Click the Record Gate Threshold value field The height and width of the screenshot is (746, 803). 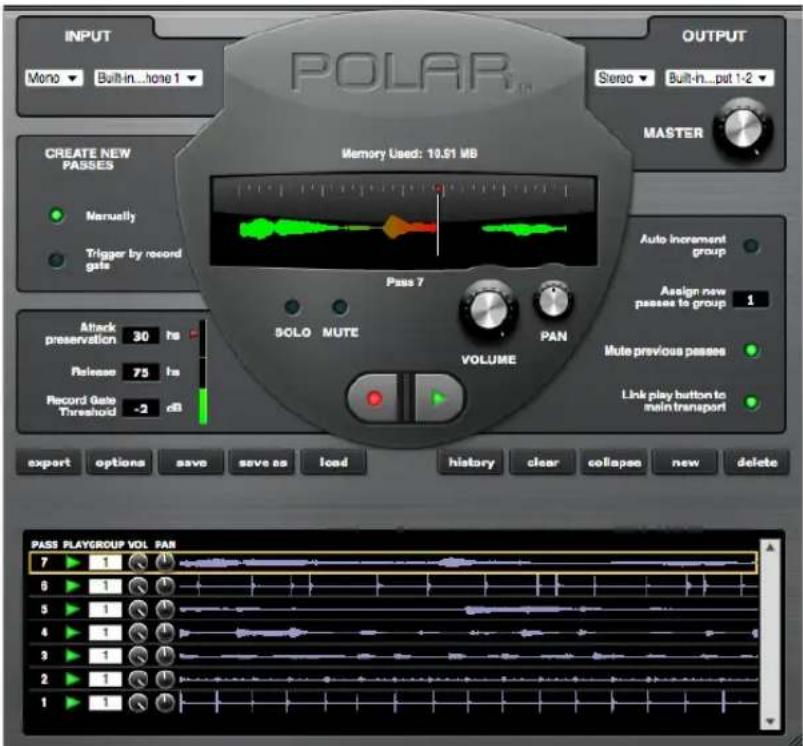click(141, 409)
